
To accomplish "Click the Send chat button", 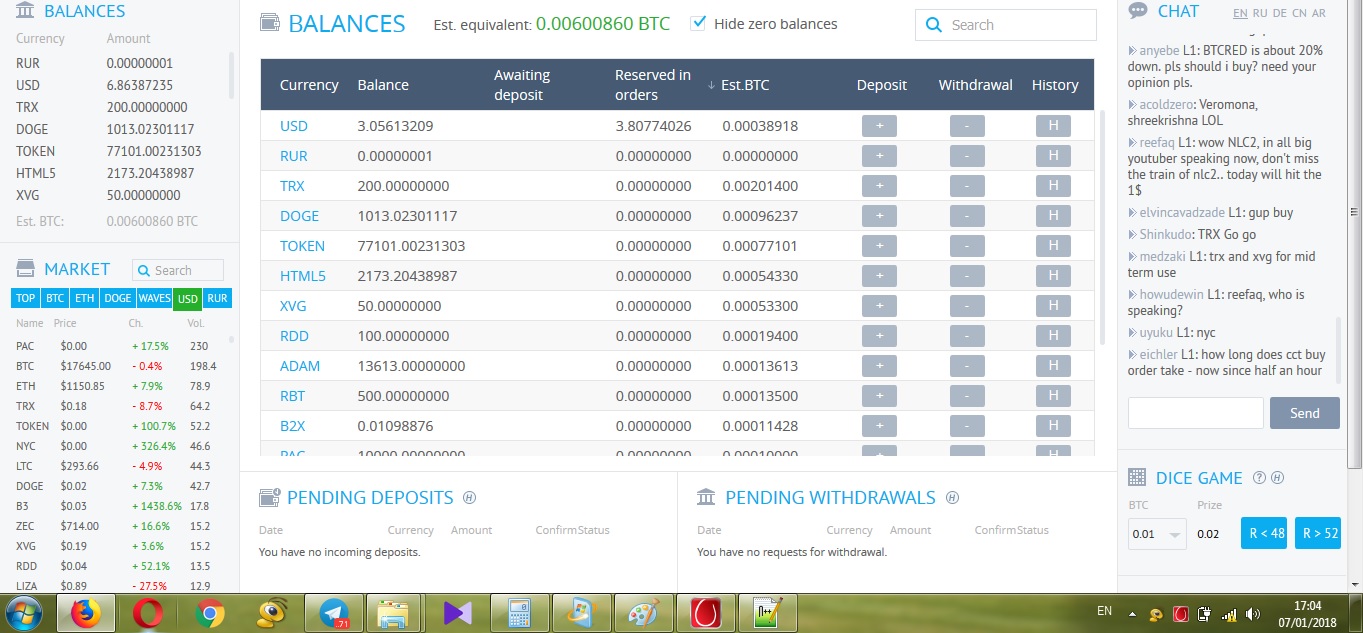I will pos(1304,413).
